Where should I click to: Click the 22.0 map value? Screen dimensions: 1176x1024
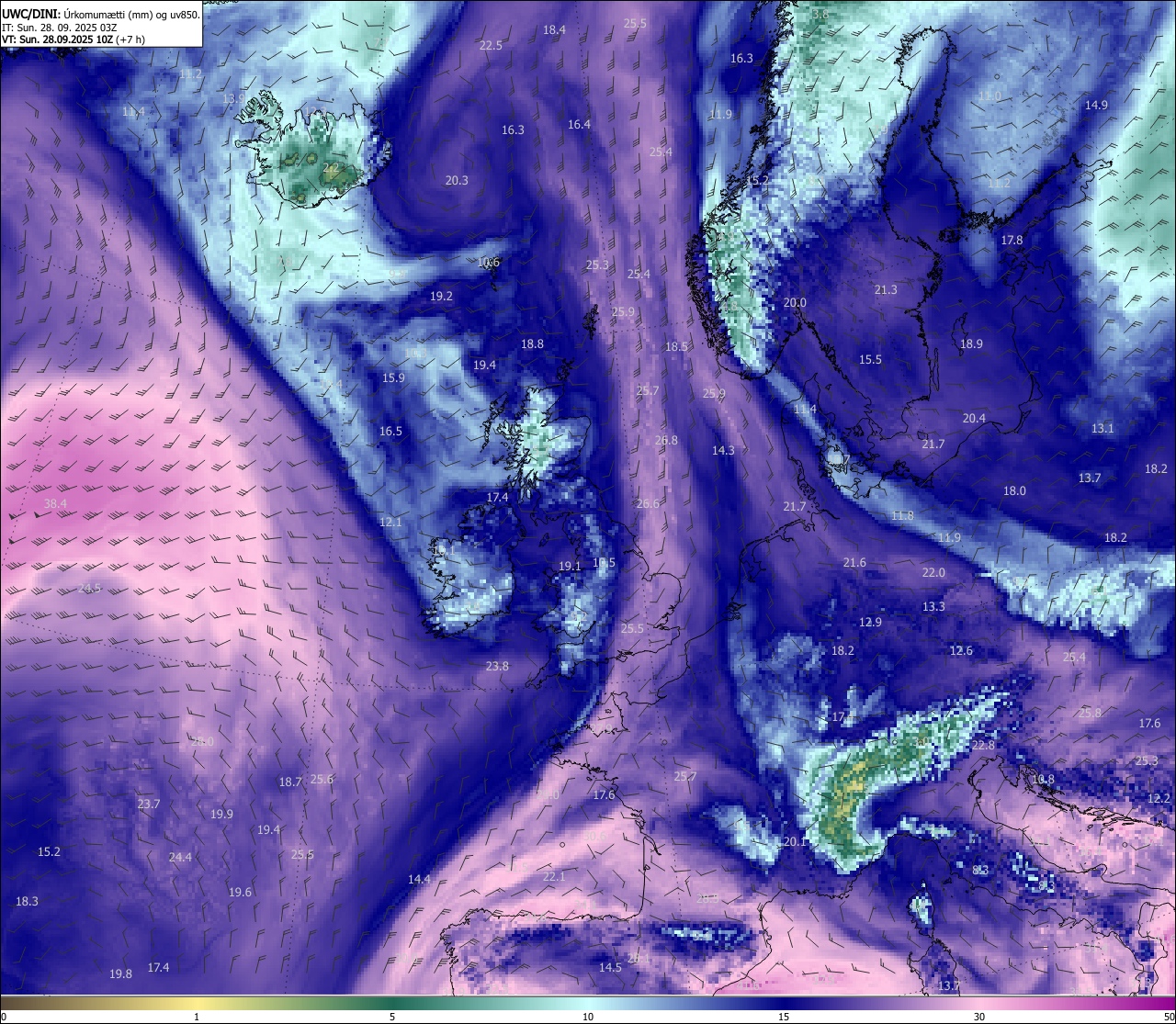coord(933,573)
